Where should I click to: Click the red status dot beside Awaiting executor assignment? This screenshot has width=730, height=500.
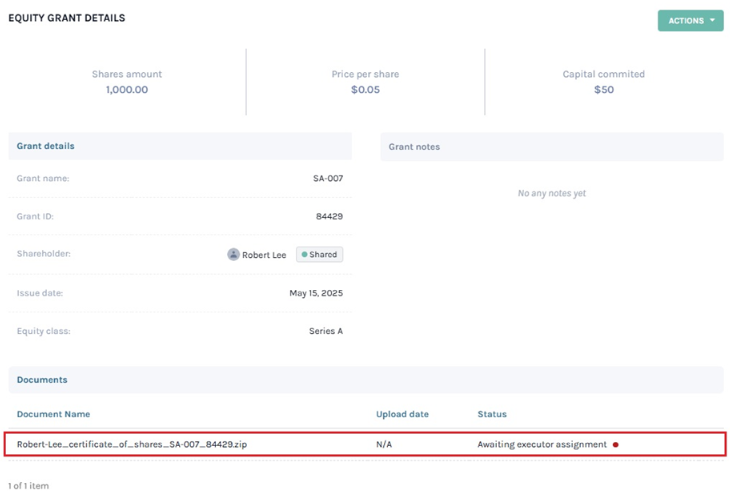pyautogui.click(x=615, y=445)
